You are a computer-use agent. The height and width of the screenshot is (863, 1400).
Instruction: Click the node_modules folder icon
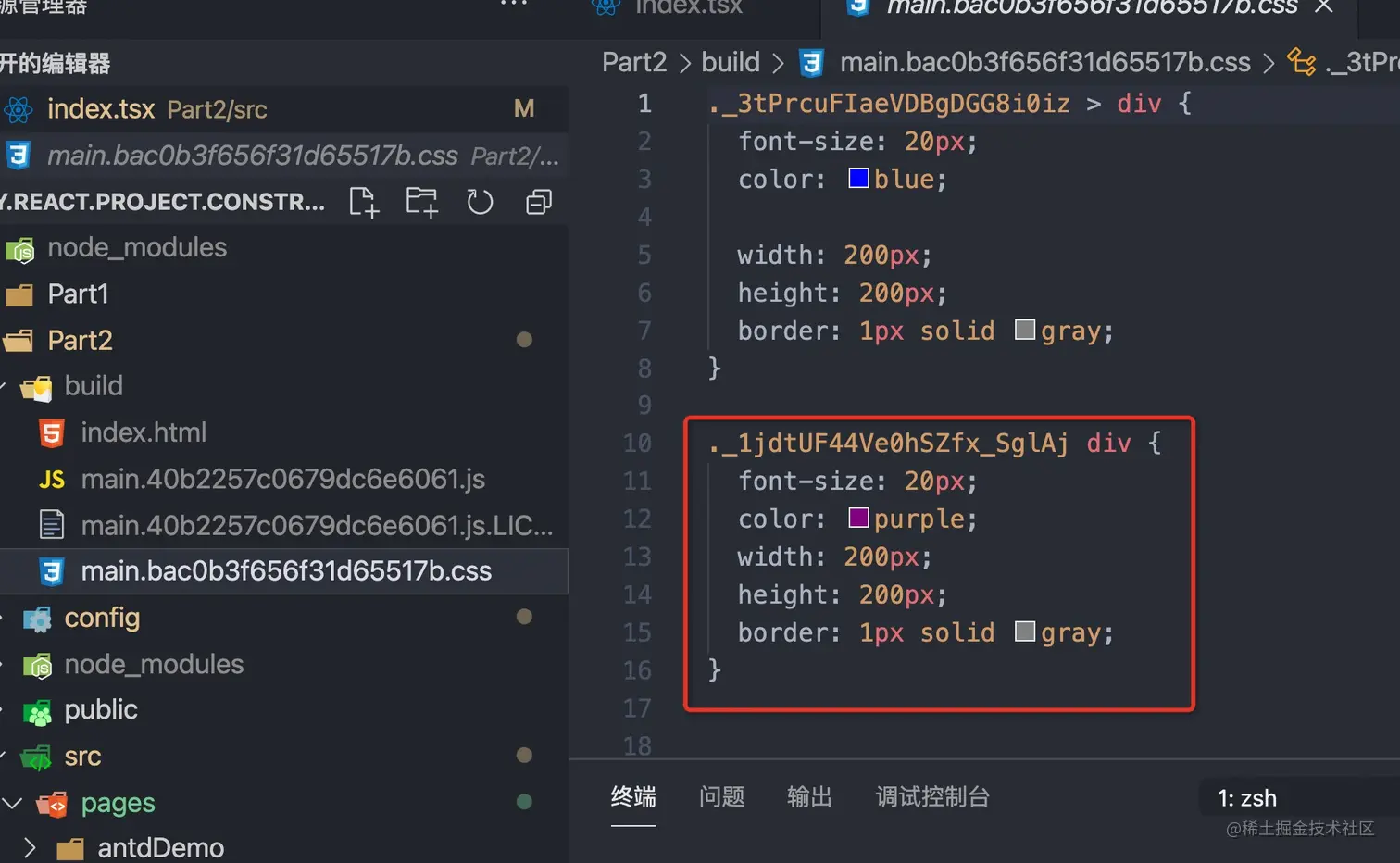(x=20, y=247)
